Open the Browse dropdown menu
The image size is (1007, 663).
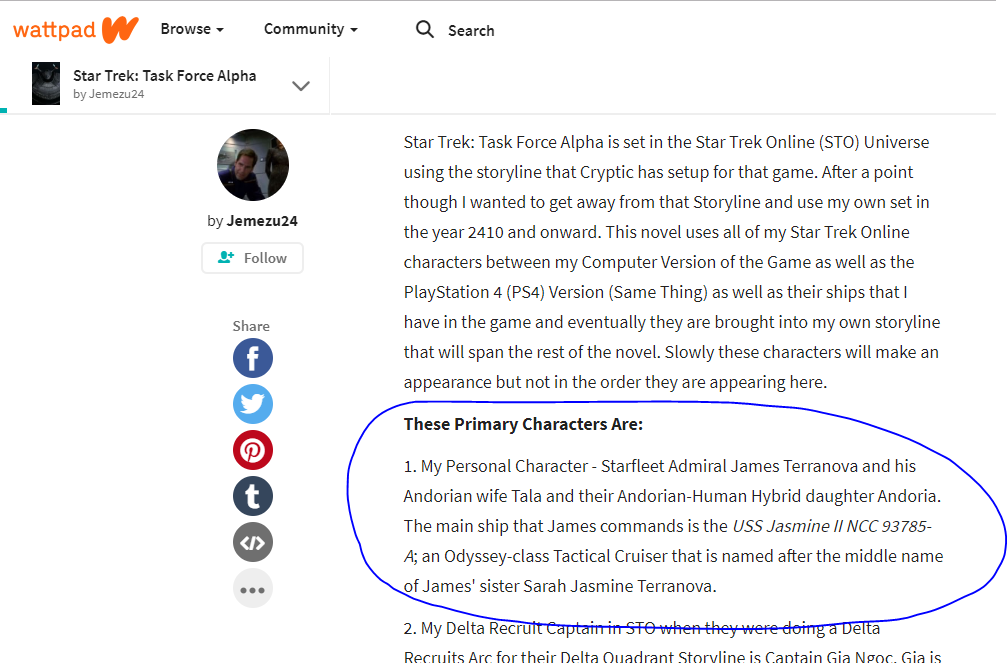[x=192, y=30]
